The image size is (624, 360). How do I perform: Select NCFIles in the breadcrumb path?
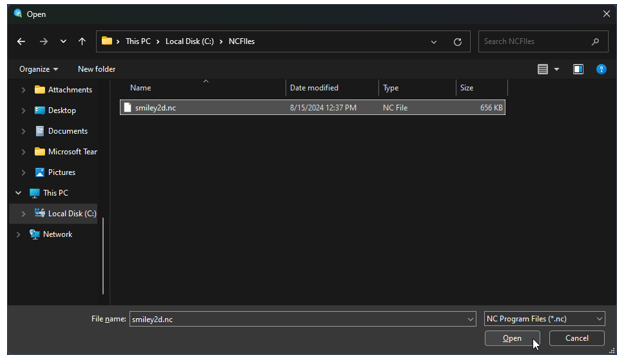[242, 41]
